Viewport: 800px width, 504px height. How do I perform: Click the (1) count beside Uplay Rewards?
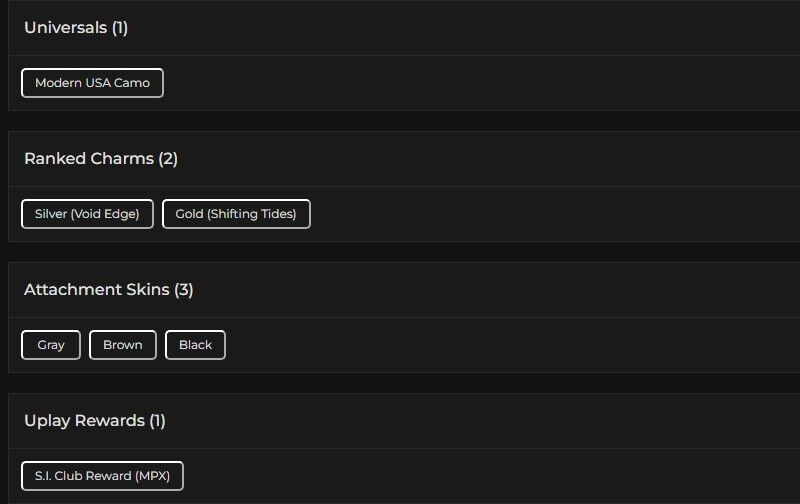tap(157, 421)
